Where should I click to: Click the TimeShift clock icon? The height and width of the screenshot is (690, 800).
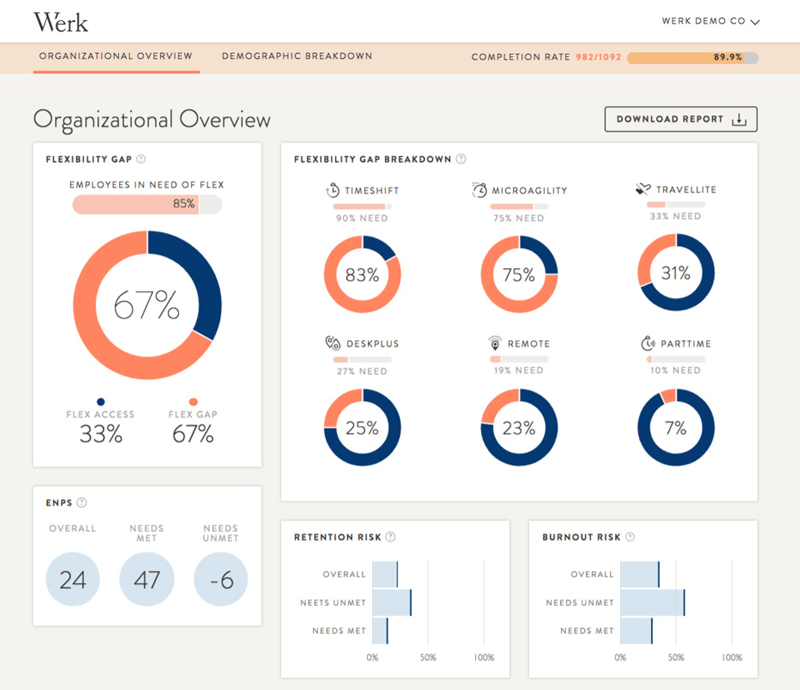333,190
